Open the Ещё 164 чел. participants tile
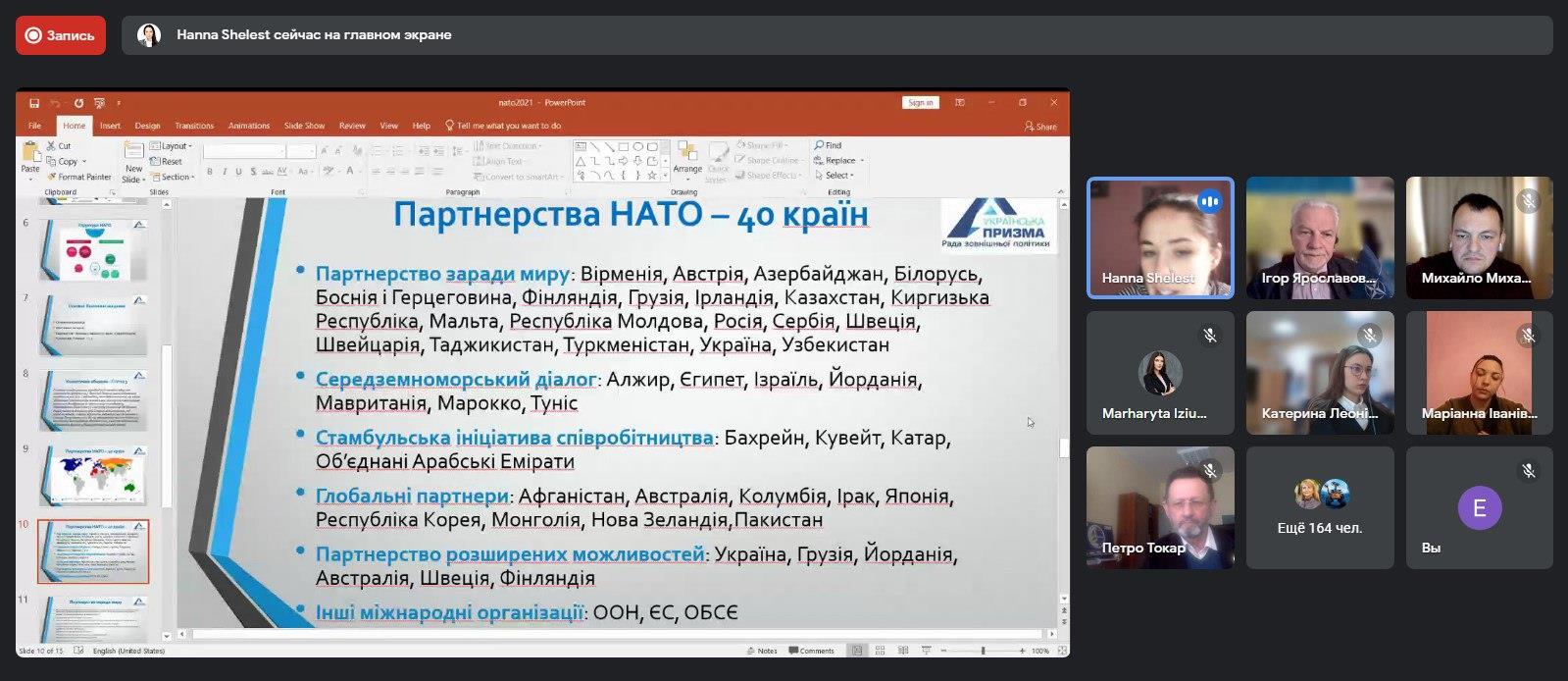1568x681 pixels. pos(1320,507)
